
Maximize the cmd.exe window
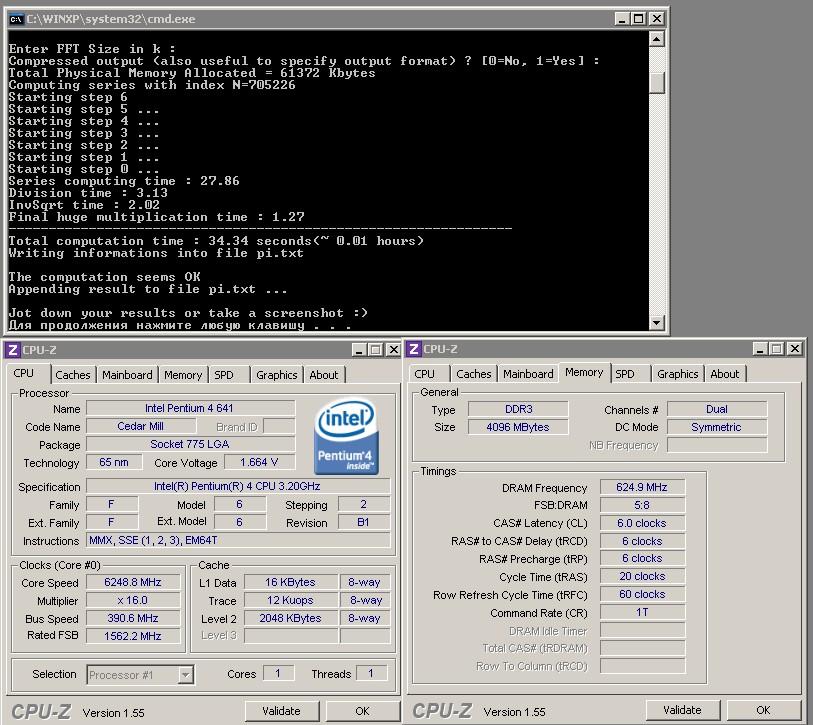click(x=639, y=19)
